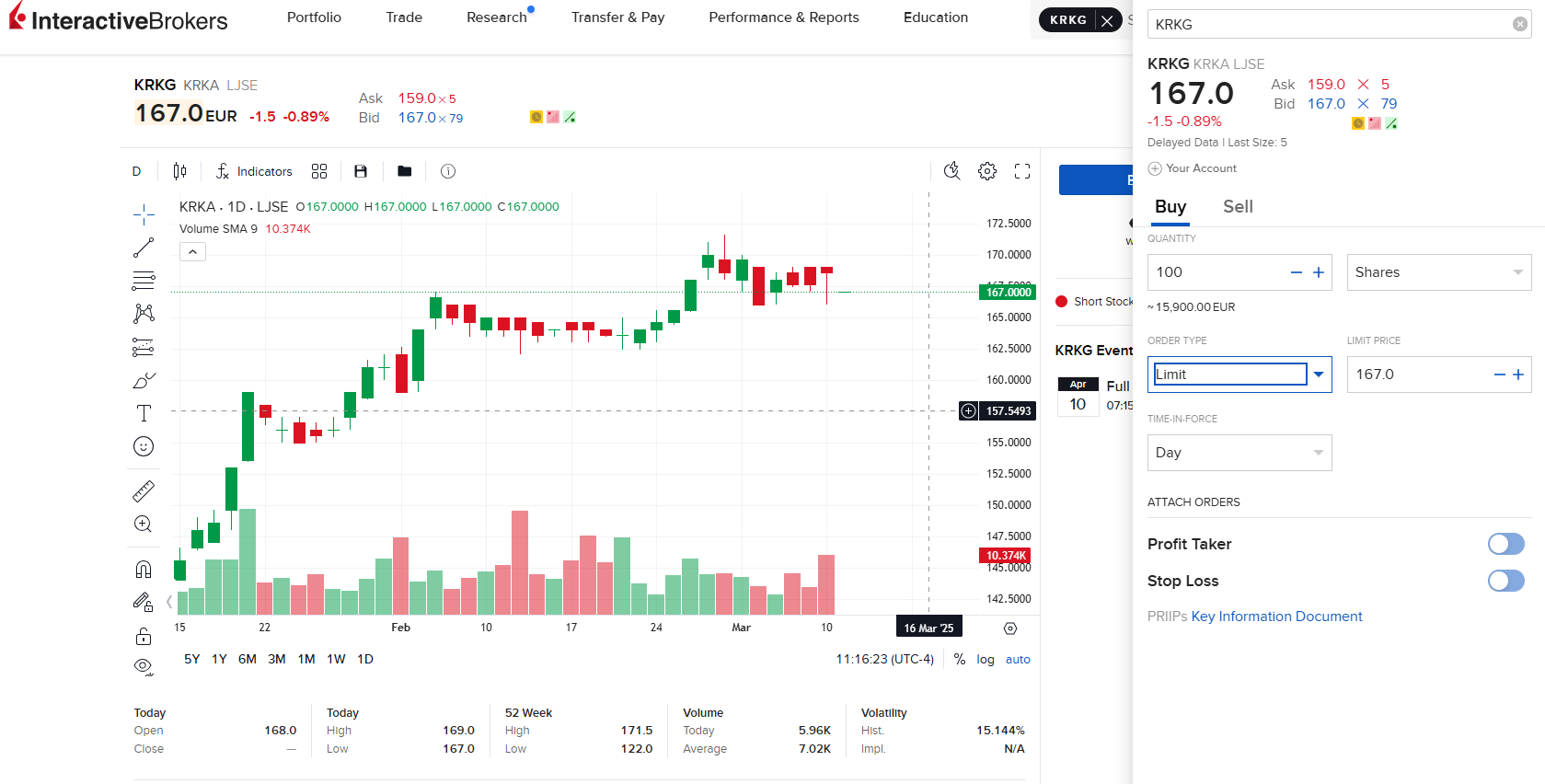
Task: Open the Transfer & Pay menu
Action: coord(617,17)
